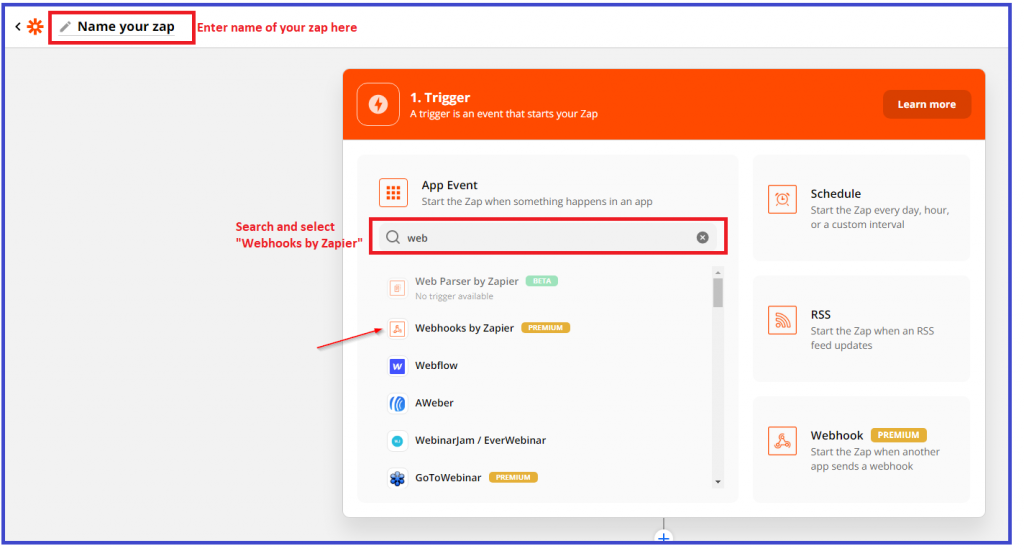
Task: Click the 1. Trigger header title
Action: [x=440, y=98]
